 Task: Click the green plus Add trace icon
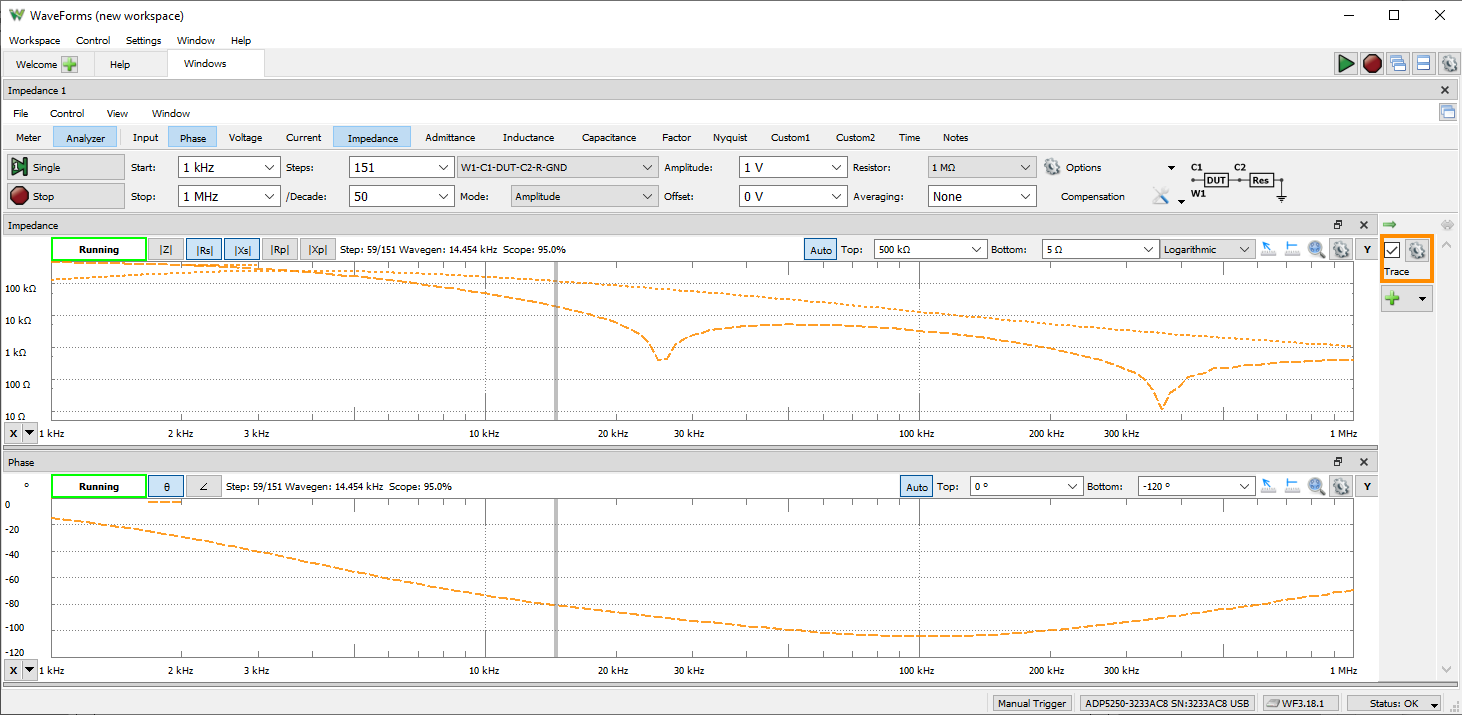click(1393, 298)
